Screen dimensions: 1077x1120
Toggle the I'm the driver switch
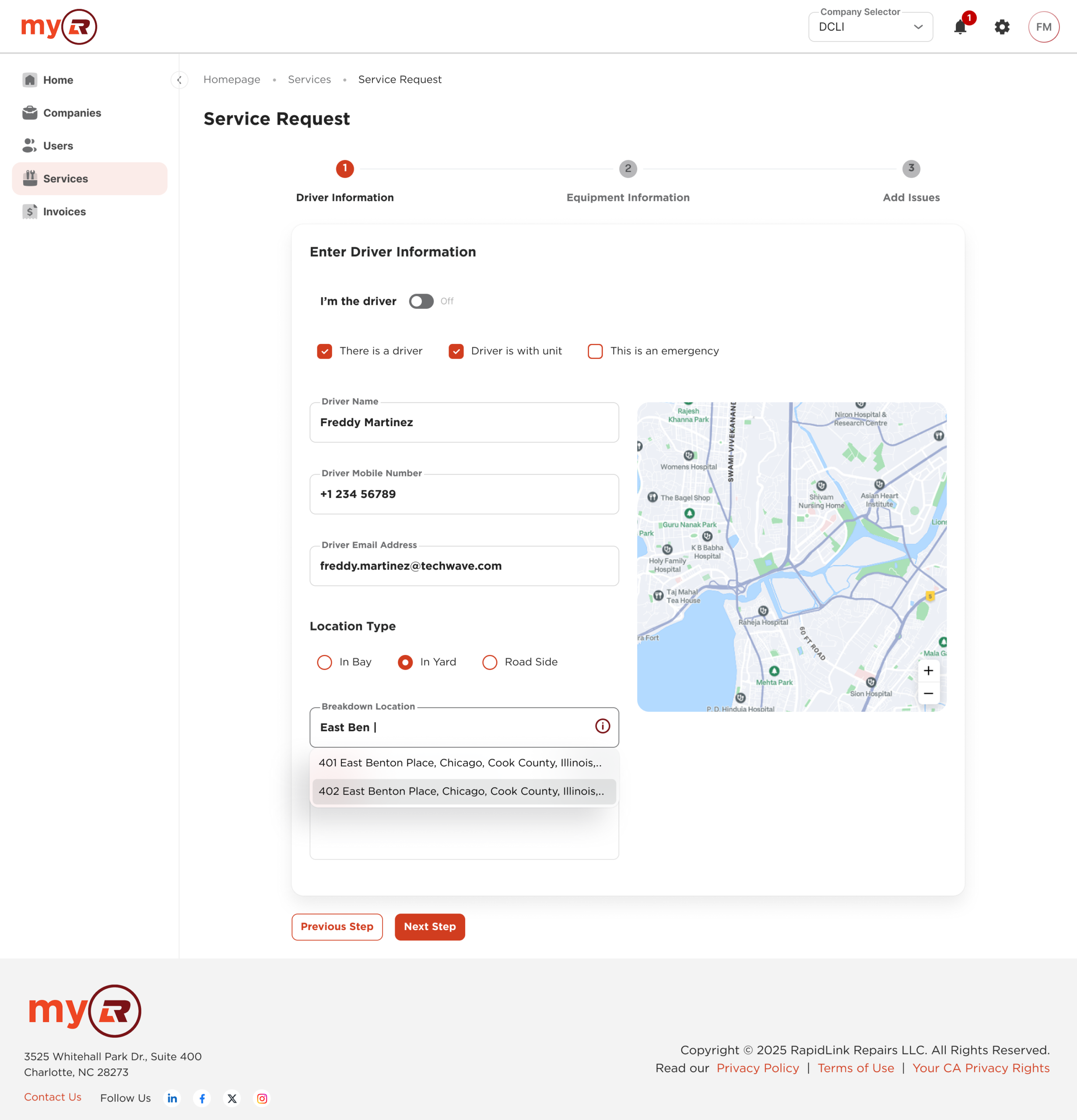coord(421,301)
